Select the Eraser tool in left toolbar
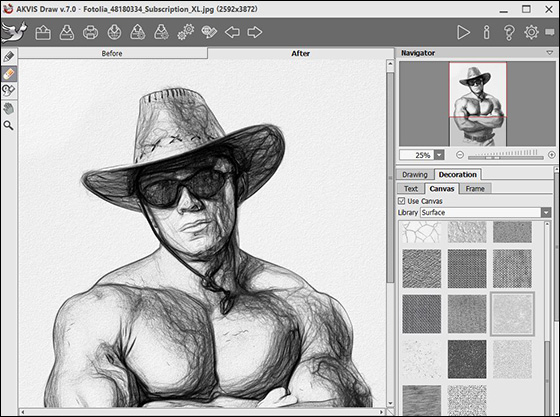560x417 pixels. click(x=9, y=74)
